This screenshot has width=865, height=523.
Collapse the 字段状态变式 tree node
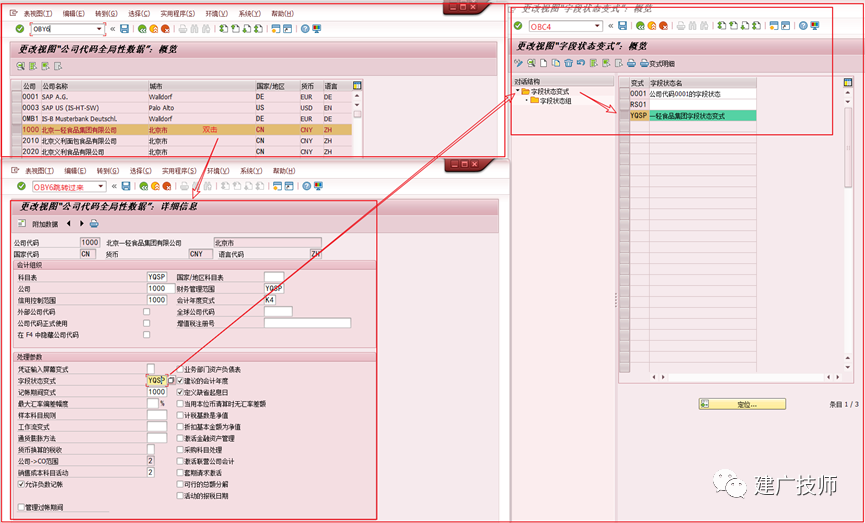click(x=517, y=91)
